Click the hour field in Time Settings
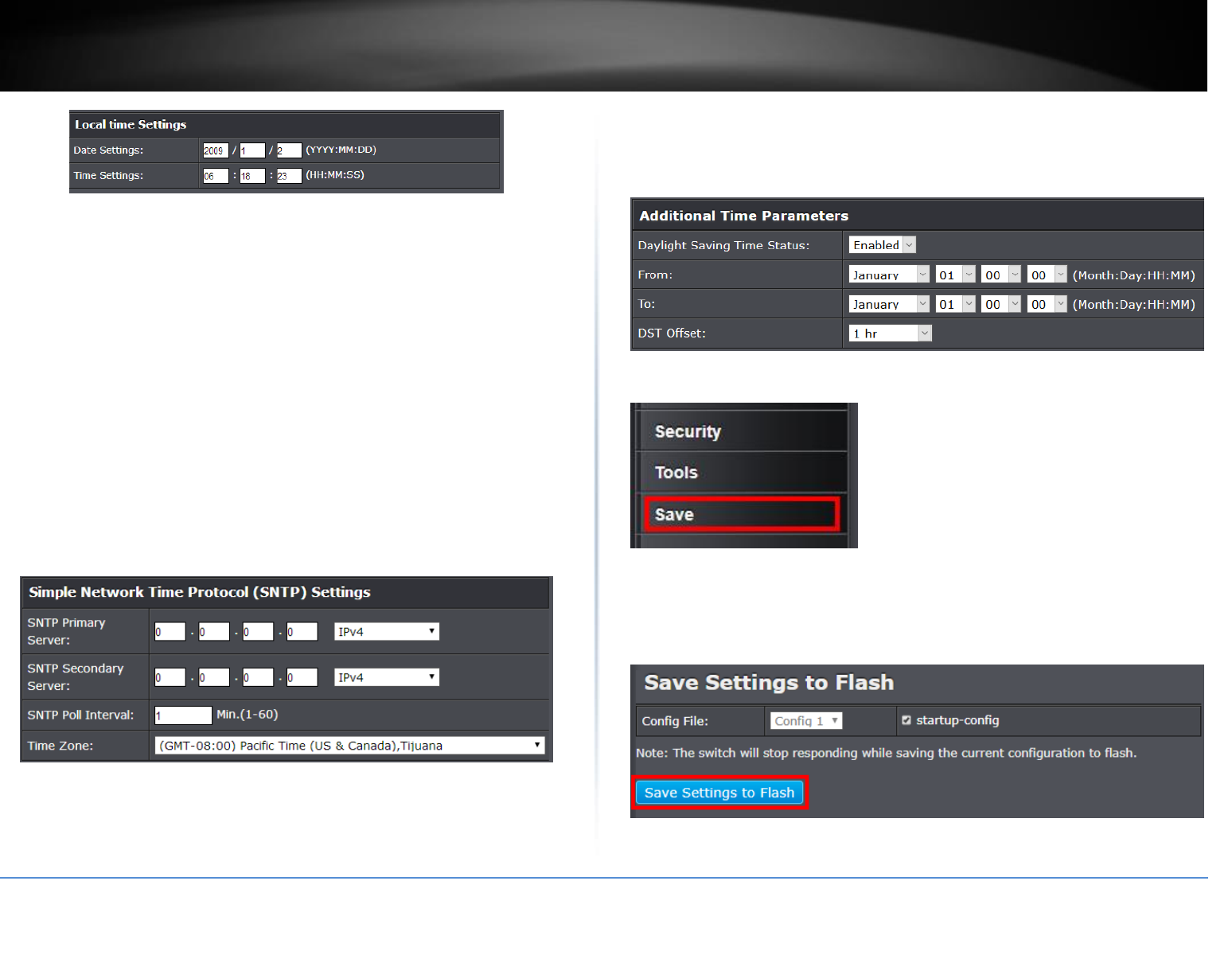Screen dimensions: 1232x955 pyautogui.click(x=216, y=176)
